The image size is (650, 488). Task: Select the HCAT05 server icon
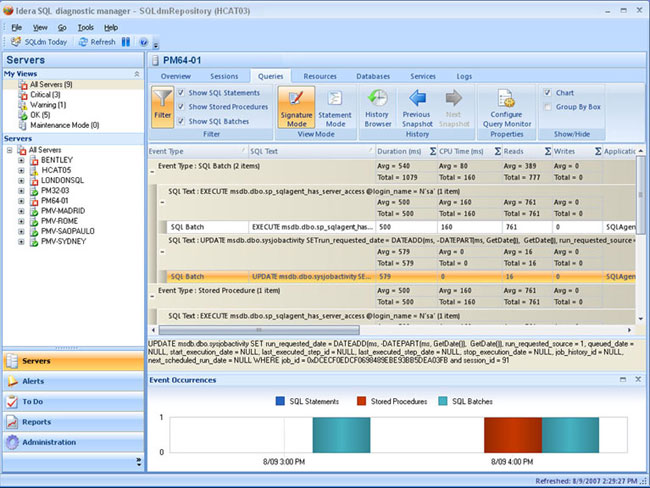(34, 170)
